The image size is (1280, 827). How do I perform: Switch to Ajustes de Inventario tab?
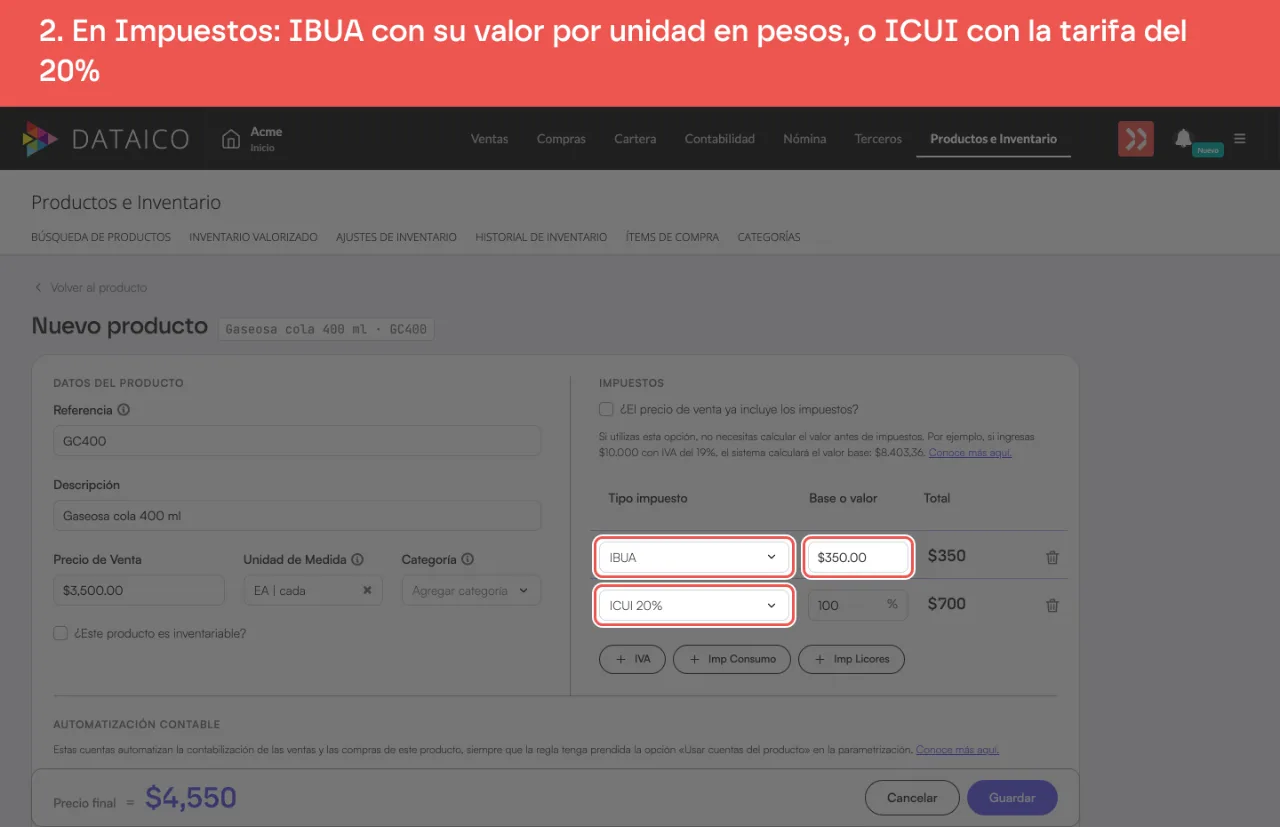tap(396, 237)
